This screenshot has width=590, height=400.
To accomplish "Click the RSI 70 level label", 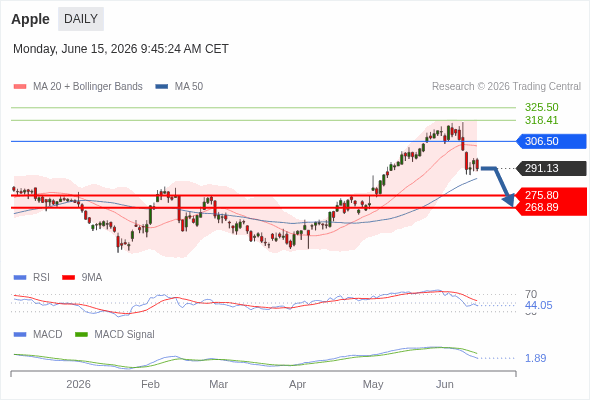I will (531, 294).
